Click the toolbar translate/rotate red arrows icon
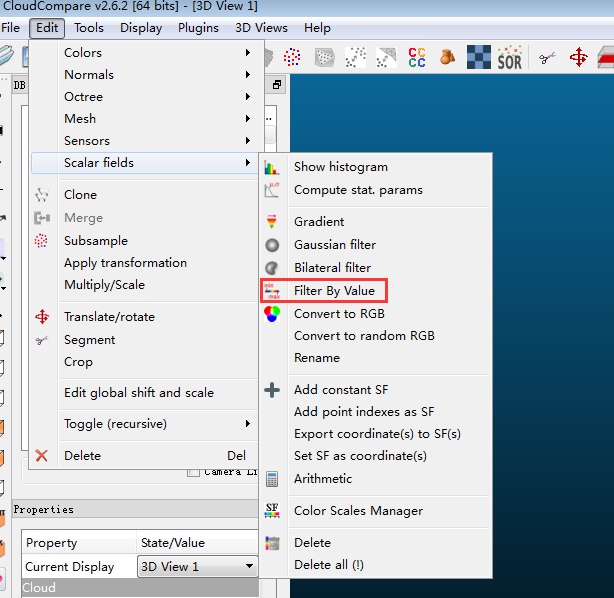This screenshot has width=614, height=598. tap(579, 58)
